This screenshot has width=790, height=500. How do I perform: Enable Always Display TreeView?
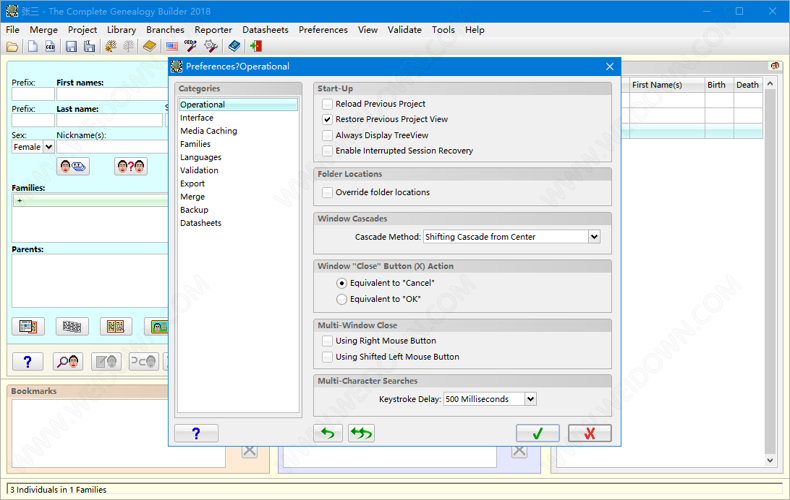tap(327, 135)
